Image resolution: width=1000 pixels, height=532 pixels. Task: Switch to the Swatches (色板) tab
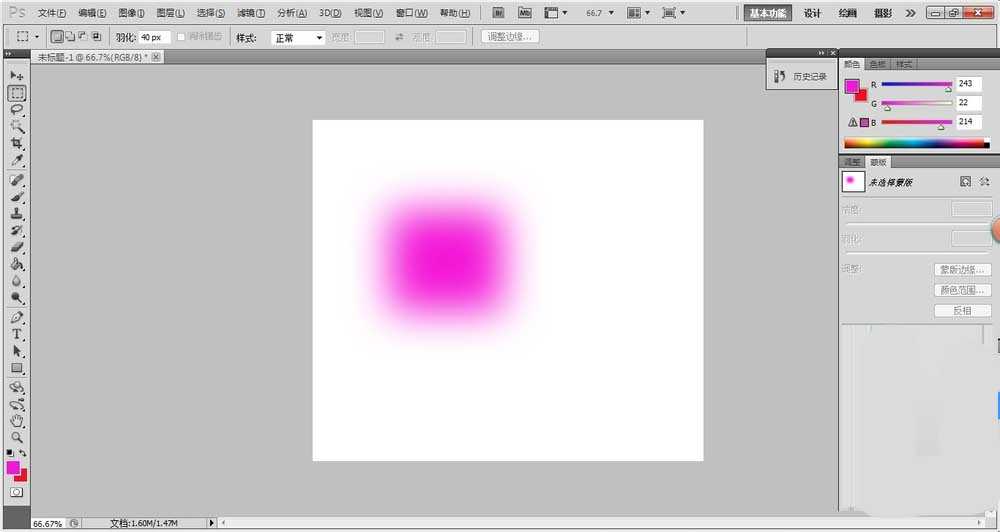coord(877,64)
